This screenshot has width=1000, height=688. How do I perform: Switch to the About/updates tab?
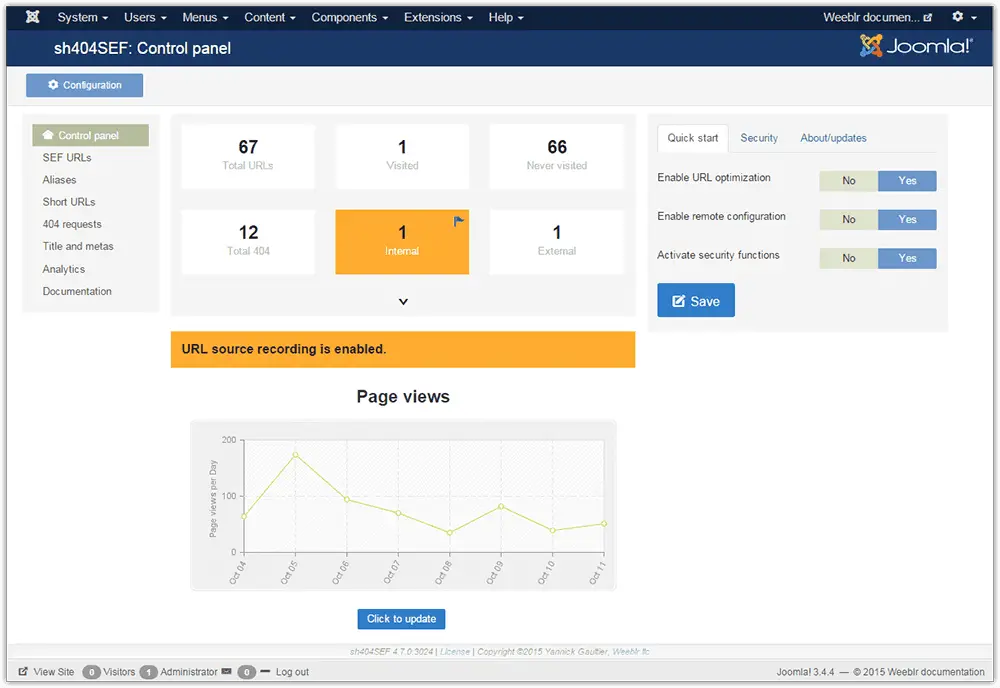click(x=833, y=138)
